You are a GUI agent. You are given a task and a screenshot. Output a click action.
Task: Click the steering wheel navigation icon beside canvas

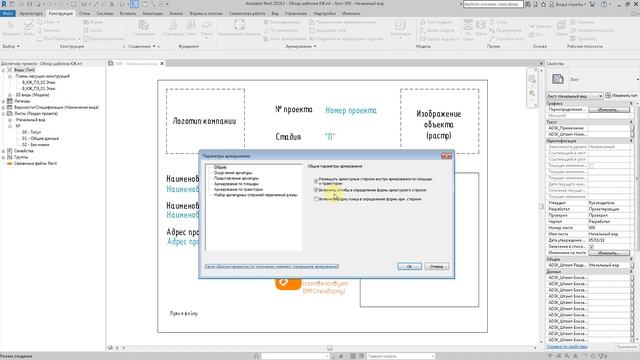click(x=531, y=79)
